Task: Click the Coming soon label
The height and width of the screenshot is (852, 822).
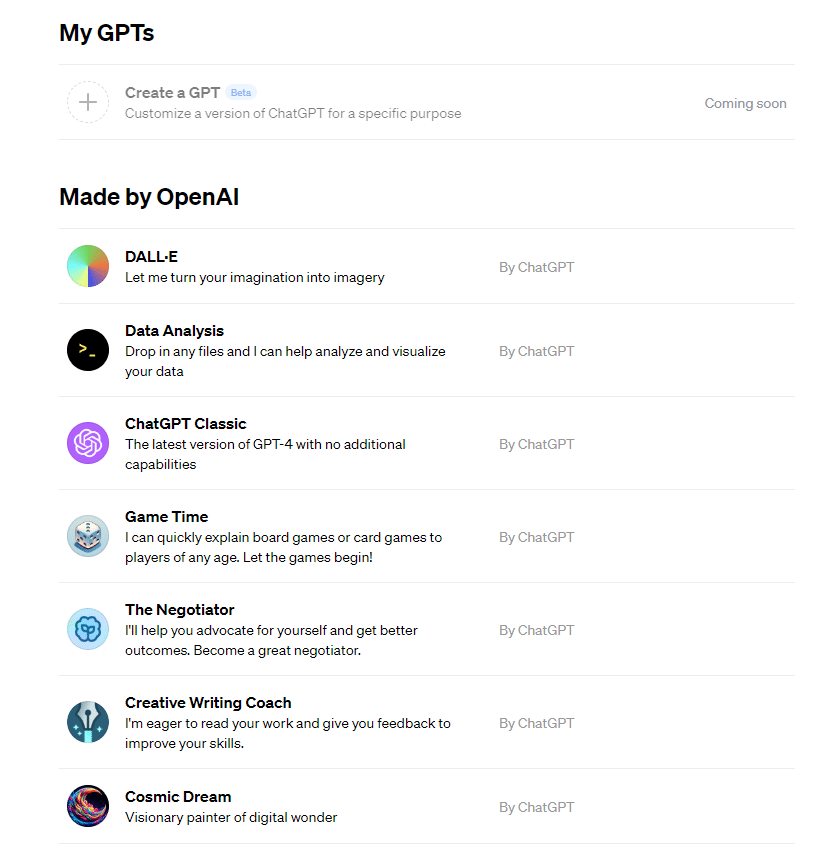Action: 745,103
